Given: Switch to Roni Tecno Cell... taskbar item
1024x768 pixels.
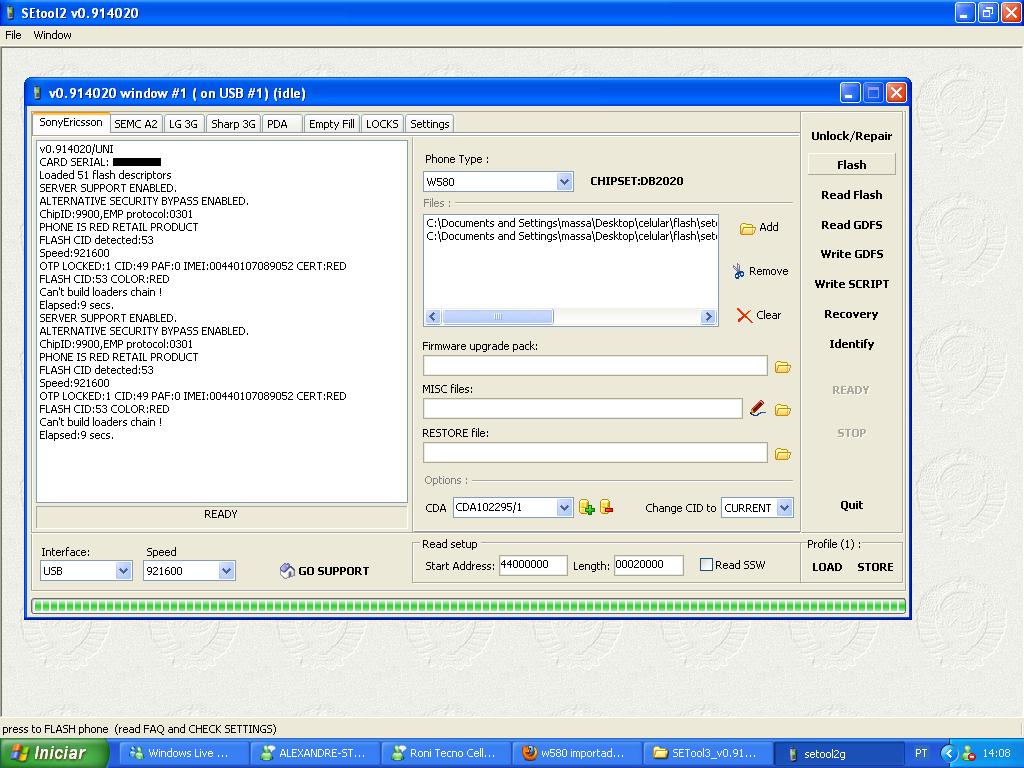Looking at the screenshot, I should pos(447,753).
